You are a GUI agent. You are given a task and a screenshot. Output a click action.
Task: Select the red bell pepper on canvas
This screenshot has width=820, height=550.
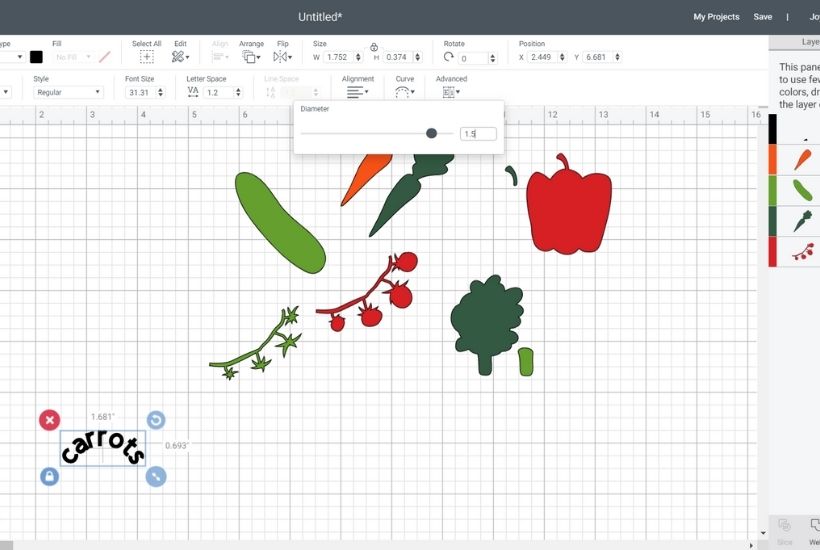568,209
